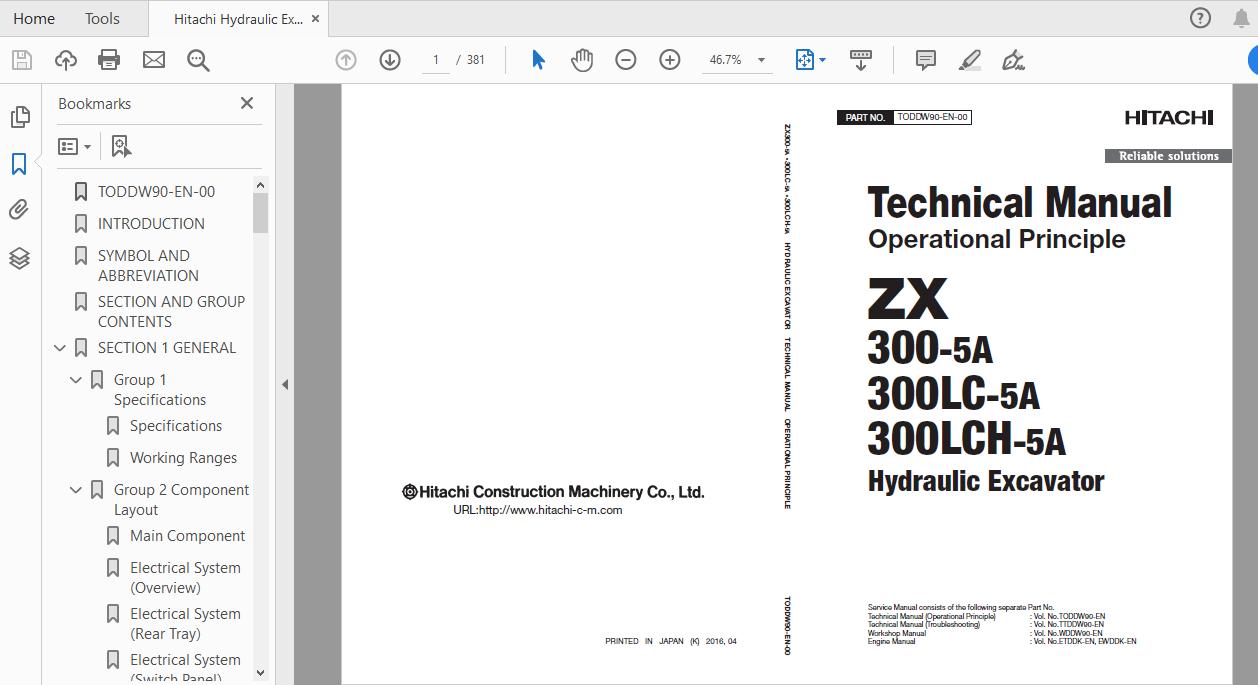Collapse the SECTION 1 GENERAL bookmark
Screen dimensions: 1258x685
60,348
